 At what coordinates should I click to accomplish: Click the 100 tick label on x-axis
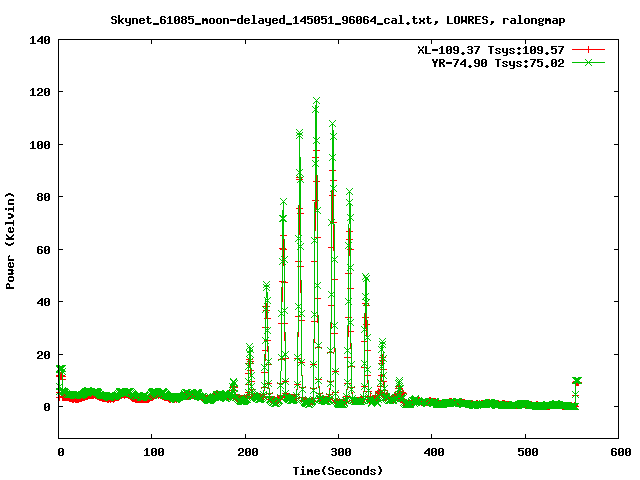tap(152, 452)
